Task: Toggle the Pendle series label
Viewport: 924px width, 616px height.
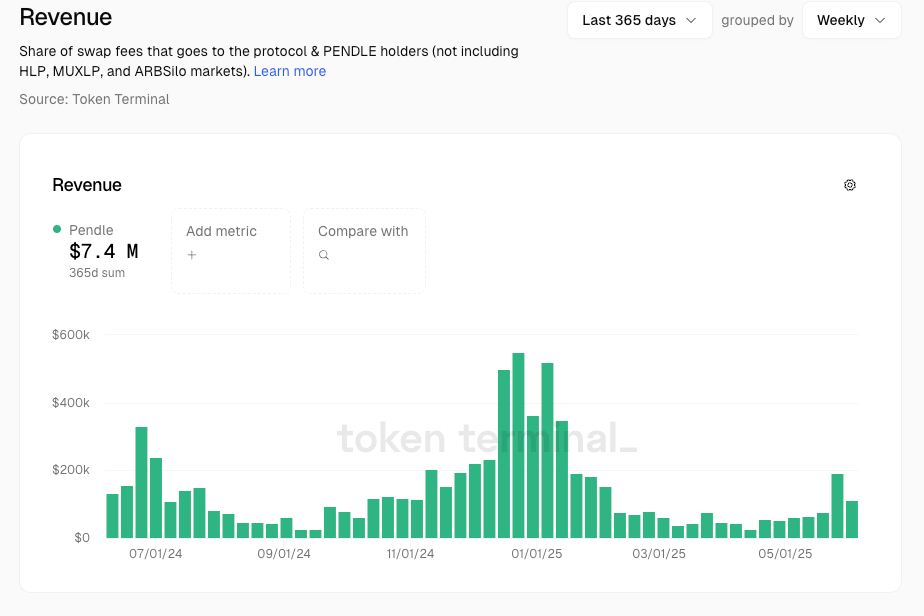Action: point(91,230)
